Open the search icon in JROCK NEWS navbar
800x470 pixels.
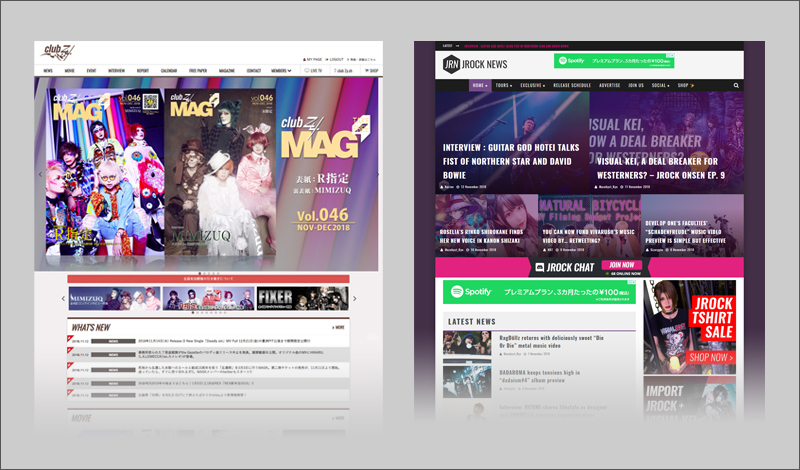[736, 86]
